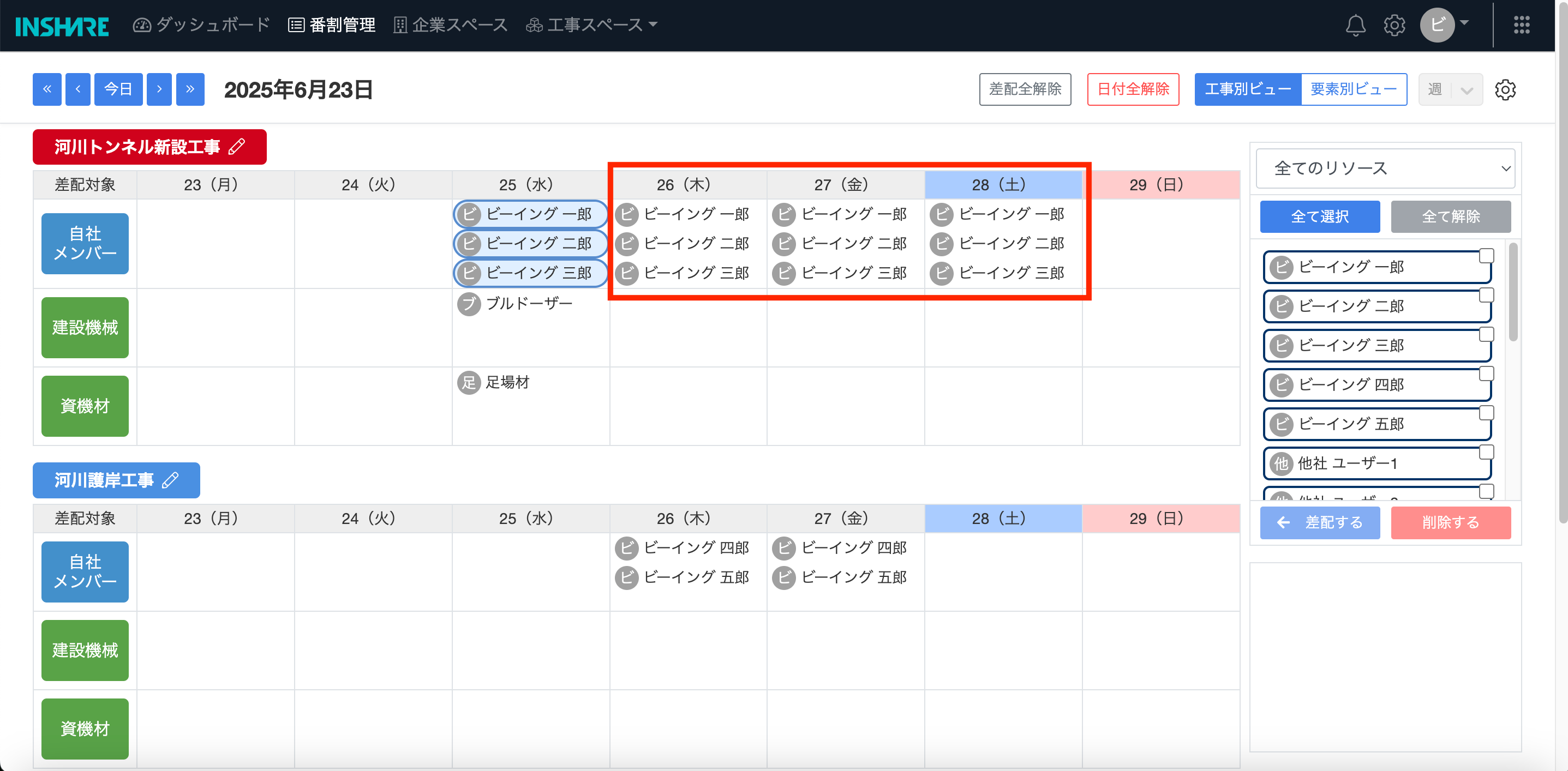Viewport: 1568px width, 771px height.
Task: Click 28 (土) header in 河川護岸工事
Action: click(1003, 519)
